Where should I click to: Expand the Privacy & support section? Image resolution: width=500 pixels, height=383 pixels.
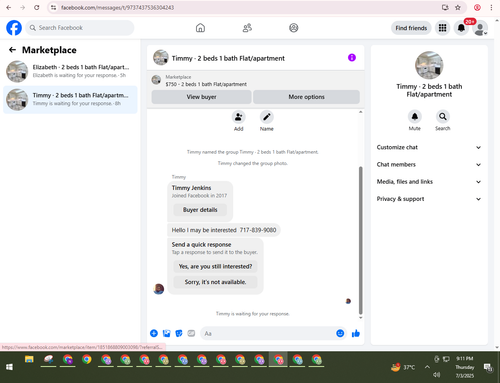pyautogui.click(x=429, y=199)
